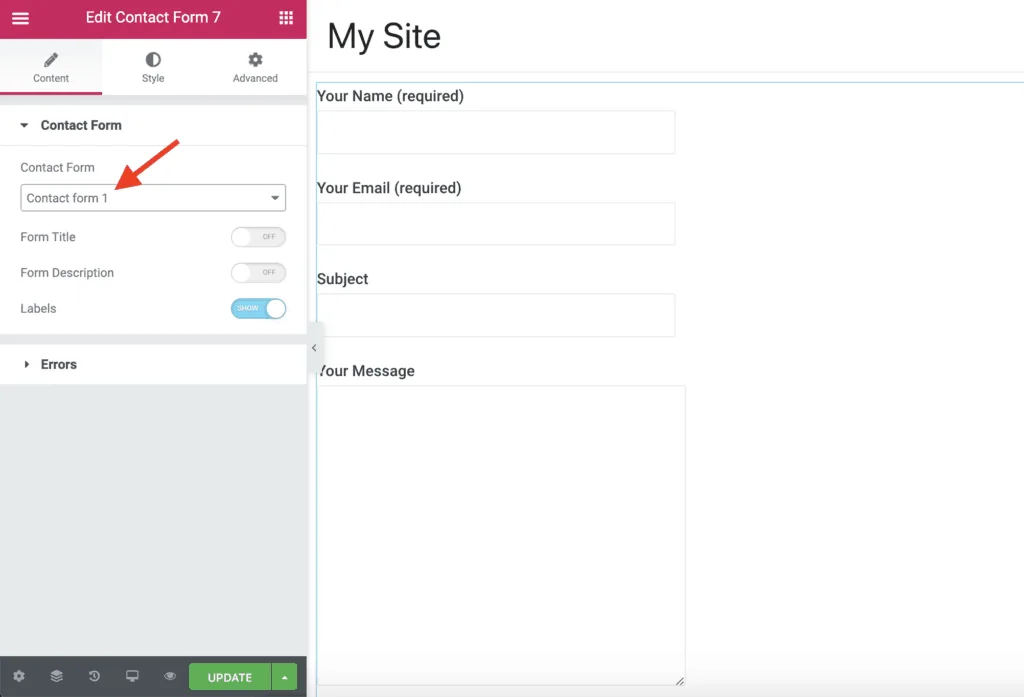
Task: Turn off the Labels switch
Action: click(258, 308)
